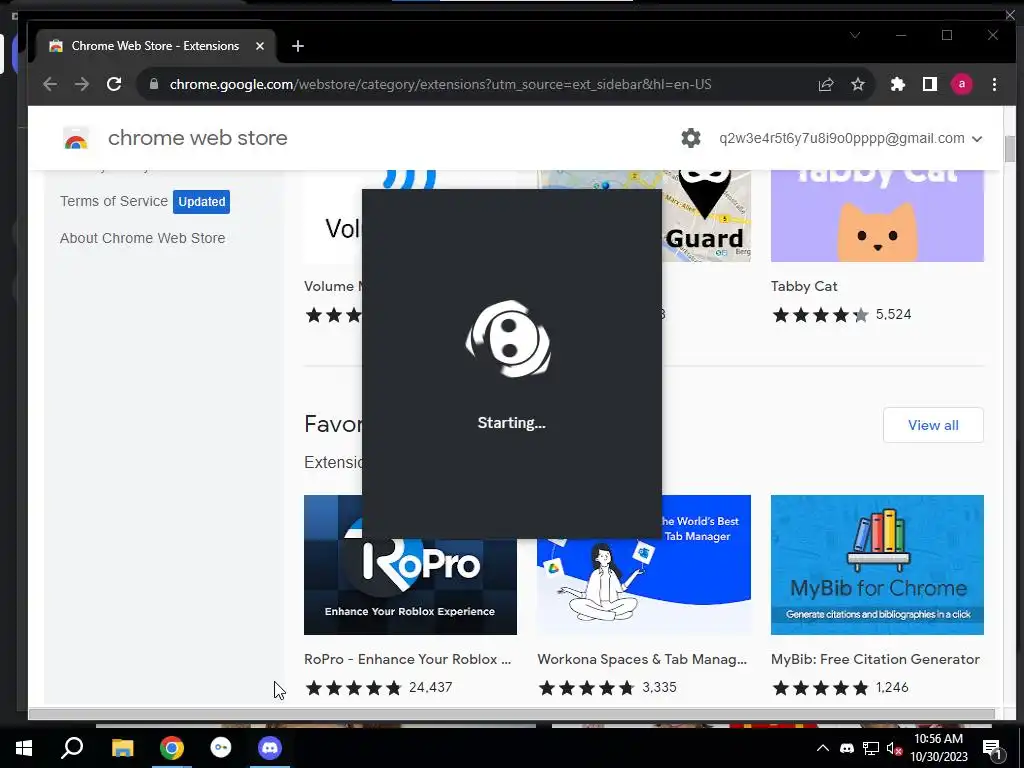Image resolution: width=1024 pixels, height=768 pixels.
Task: Bookmark this page with the star icon
Action: point(858,84)
